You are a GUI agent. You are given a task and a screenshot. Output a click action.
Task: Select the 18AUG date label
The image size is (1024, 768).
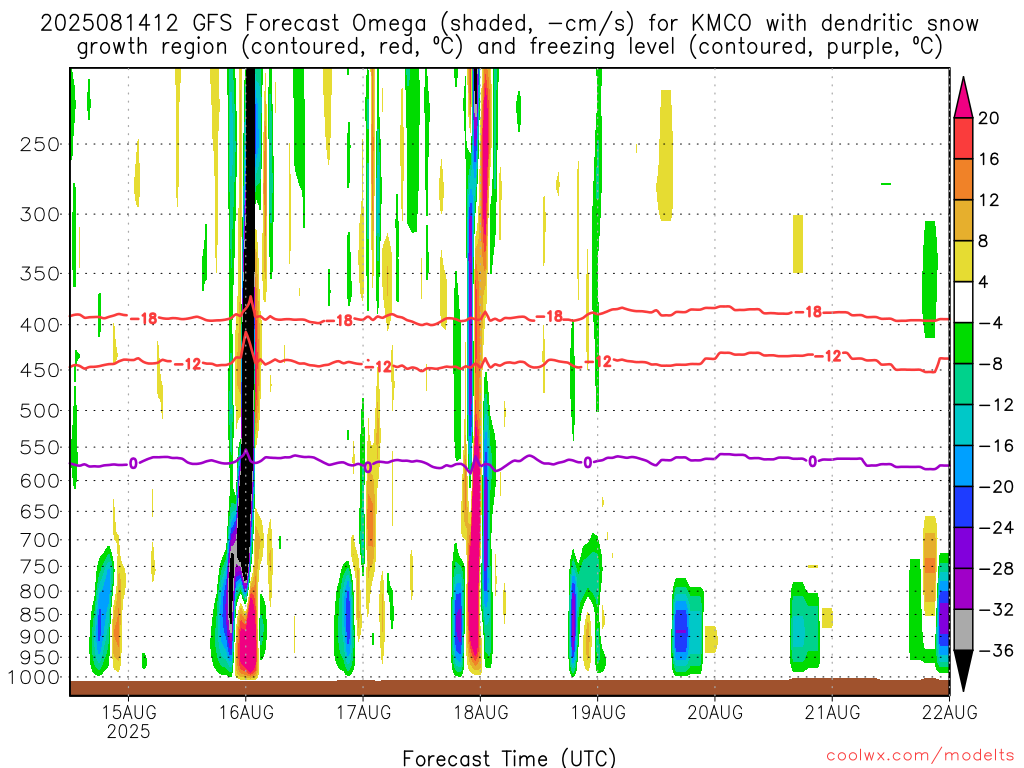[481, 712]
